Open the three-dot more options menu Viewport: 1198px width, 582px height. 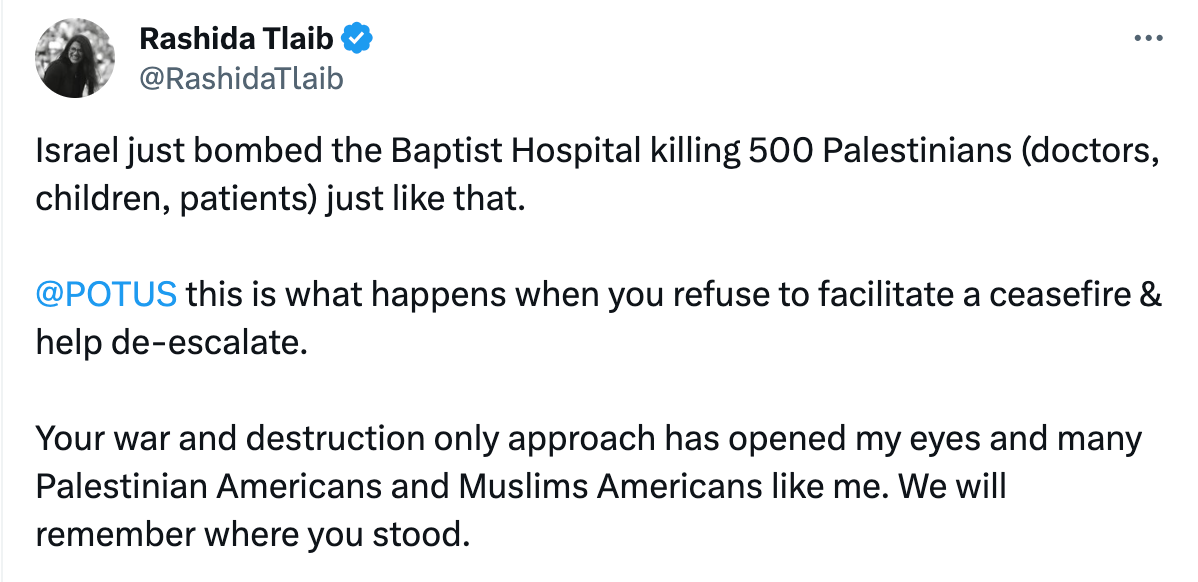click(x=1146, y=38)
